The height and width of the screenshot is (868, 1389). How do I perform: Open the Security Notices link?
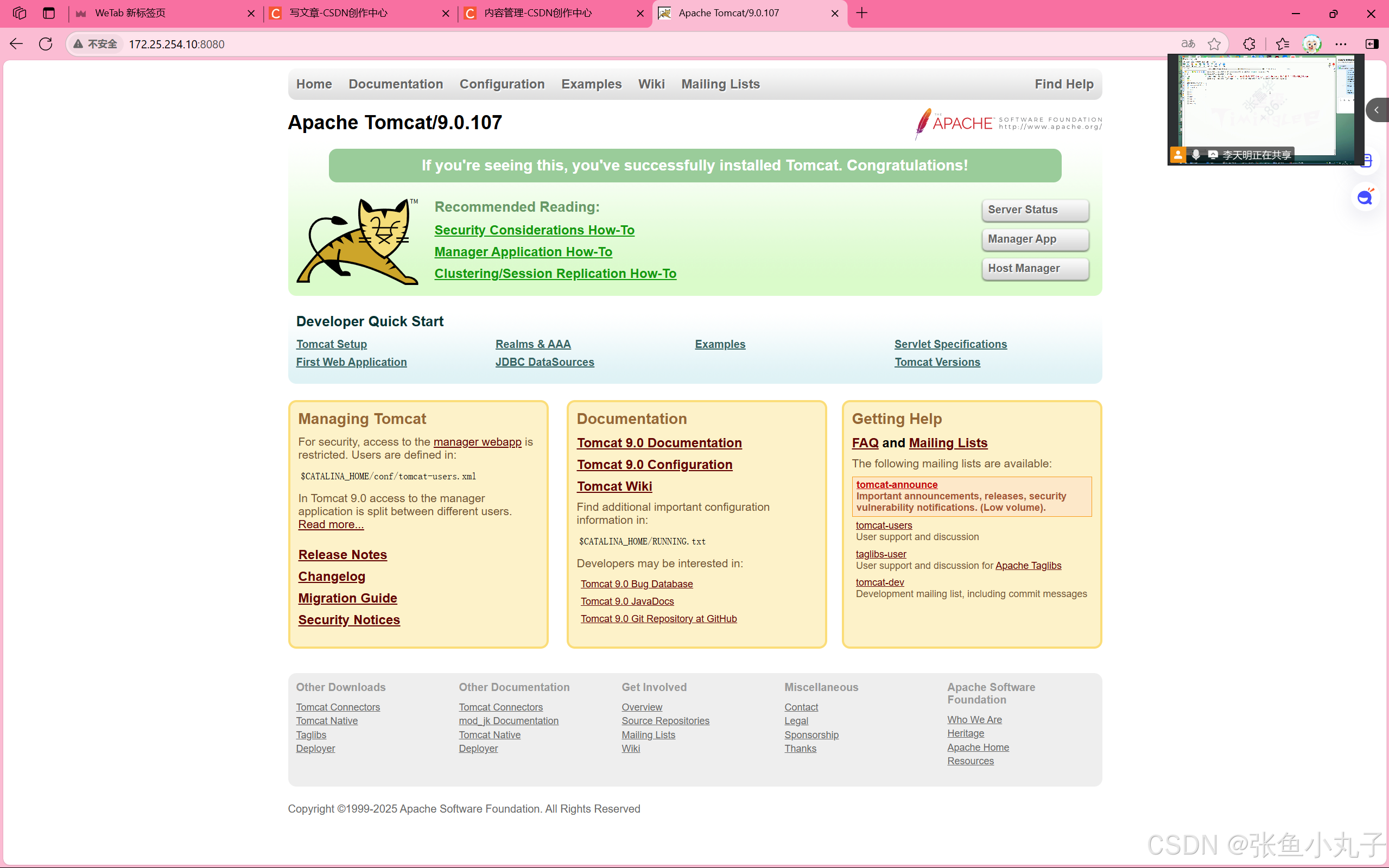pyautogui.click(x=349, y=620)
